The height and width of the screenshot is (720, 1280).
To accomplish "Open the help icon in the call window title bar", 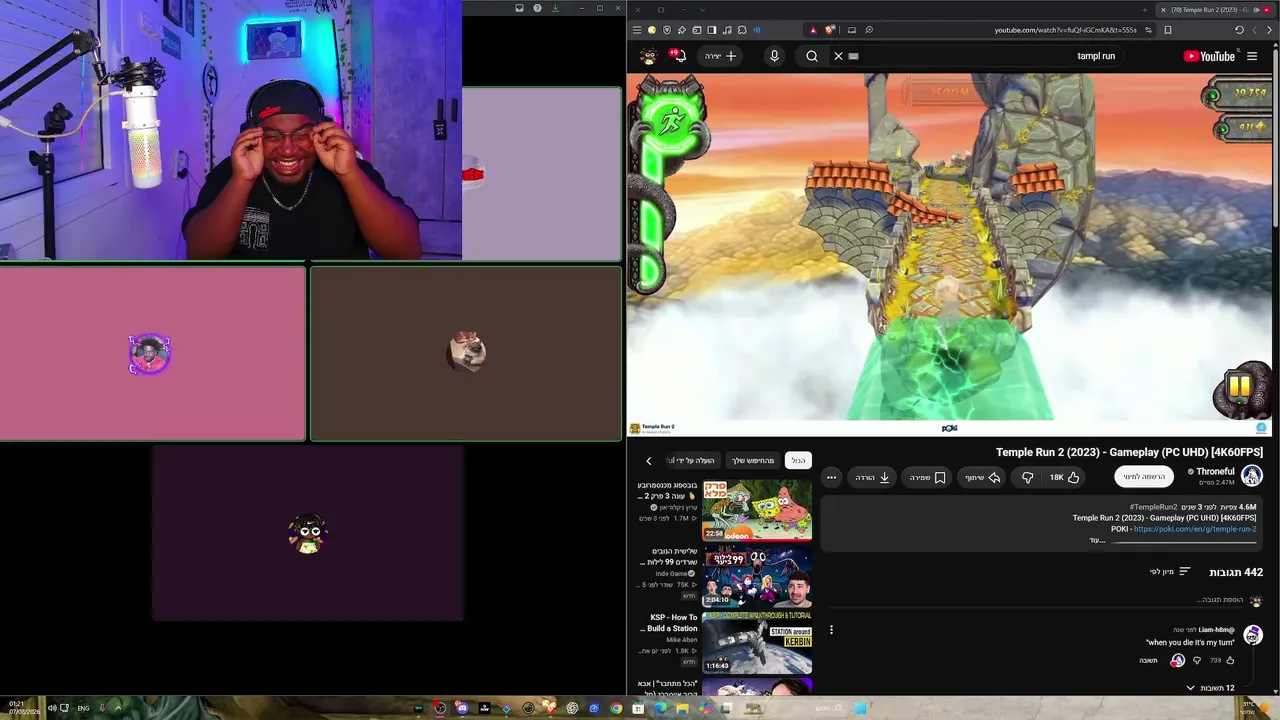I will 537,8.
